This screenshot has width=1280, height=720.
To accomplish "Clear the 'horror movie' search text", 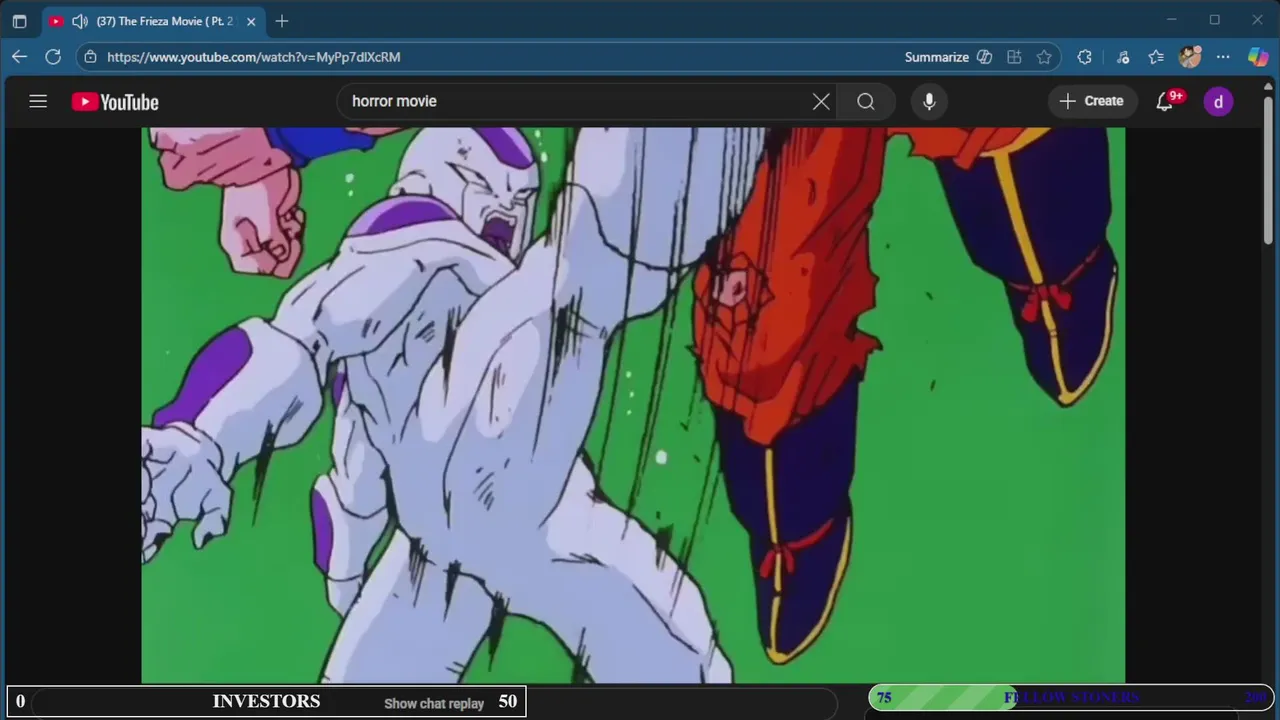I will [821, 101].
